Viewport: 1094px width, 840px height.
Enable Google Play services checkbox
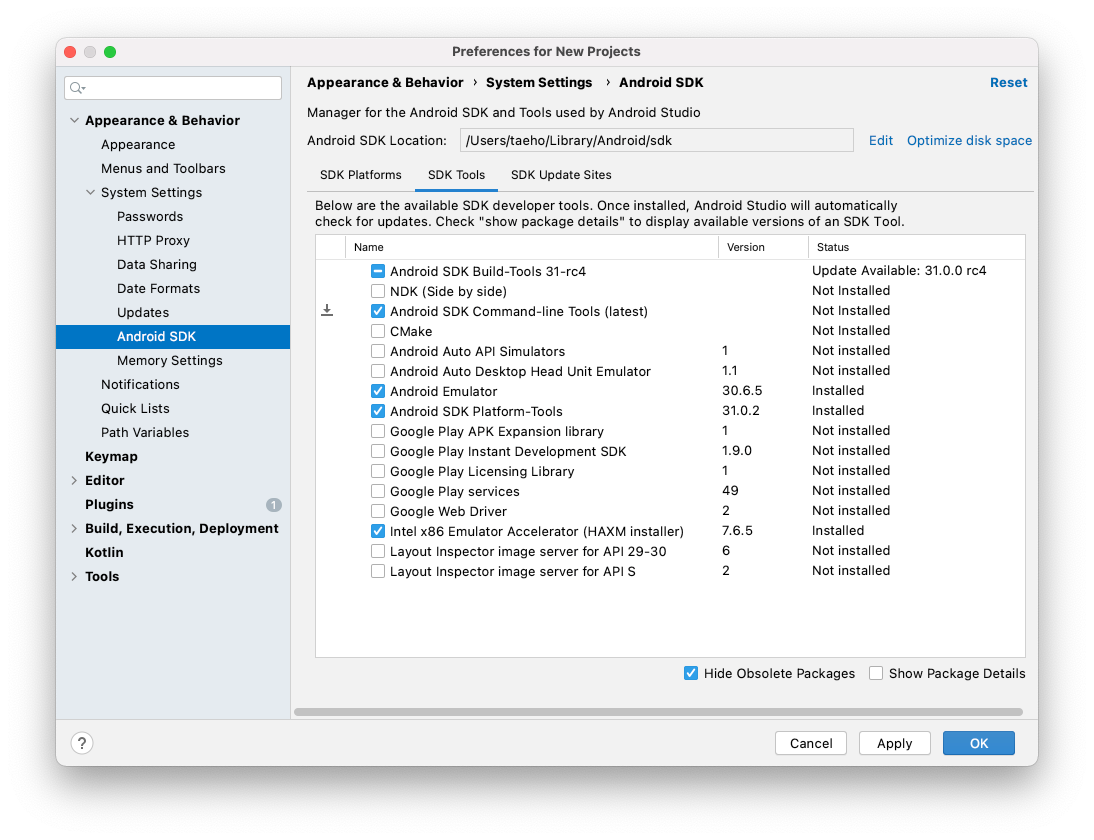377,491
